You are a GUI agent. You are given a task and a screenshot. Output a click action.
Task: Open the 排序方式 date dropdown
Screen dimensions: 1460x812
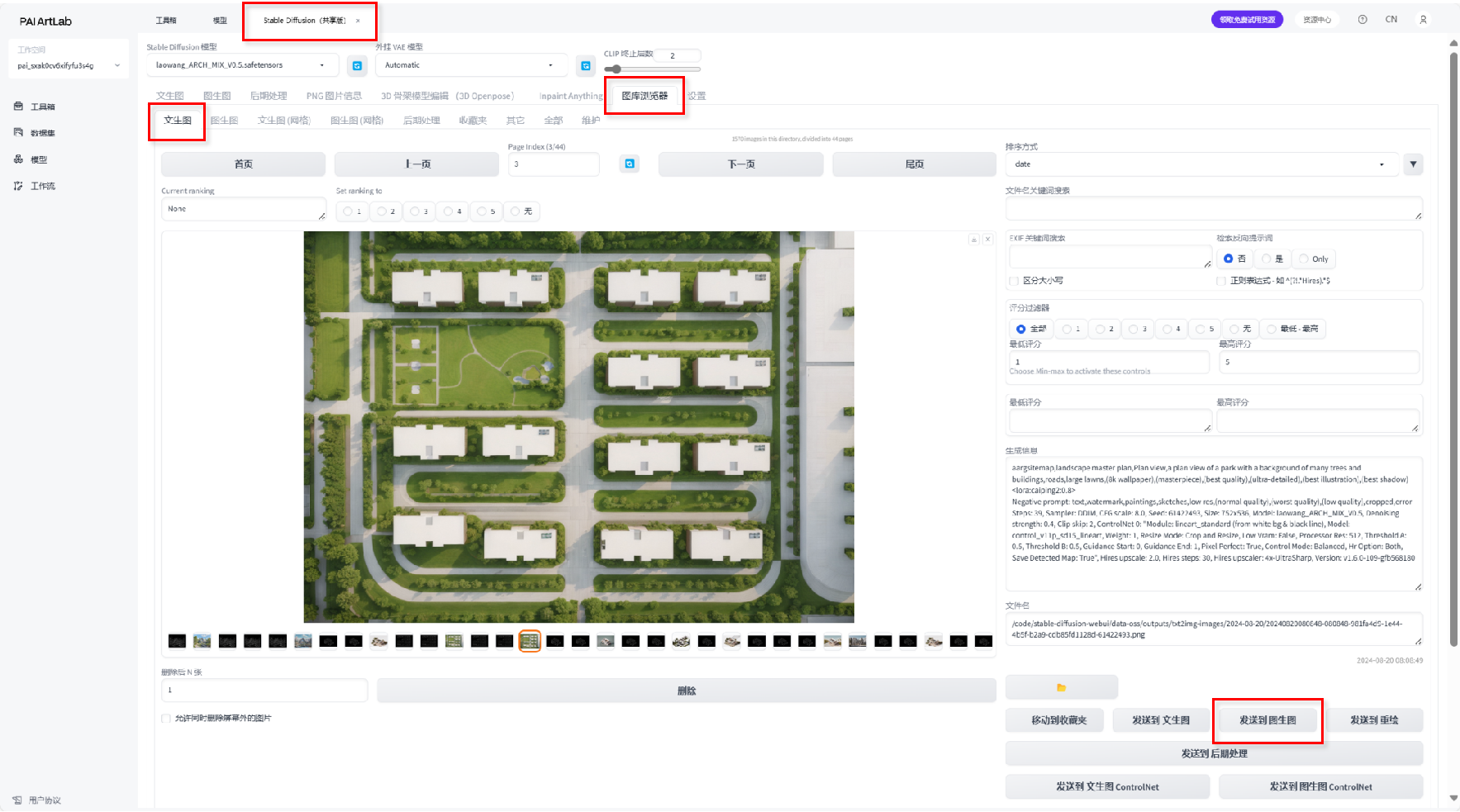click(1202, 164)
